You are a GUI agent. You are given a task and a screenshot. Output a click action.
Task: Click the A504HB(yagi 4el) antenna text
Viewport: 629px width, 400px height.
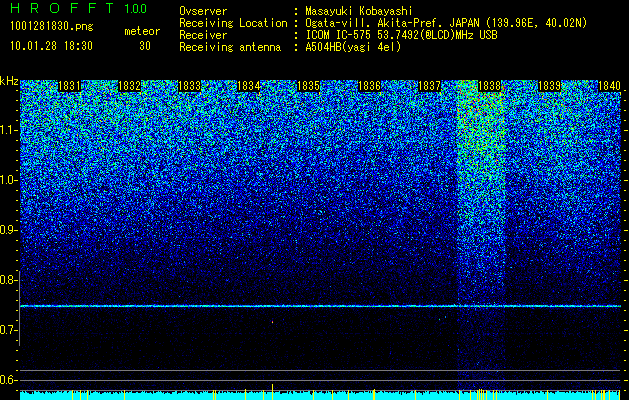point(353,47)
